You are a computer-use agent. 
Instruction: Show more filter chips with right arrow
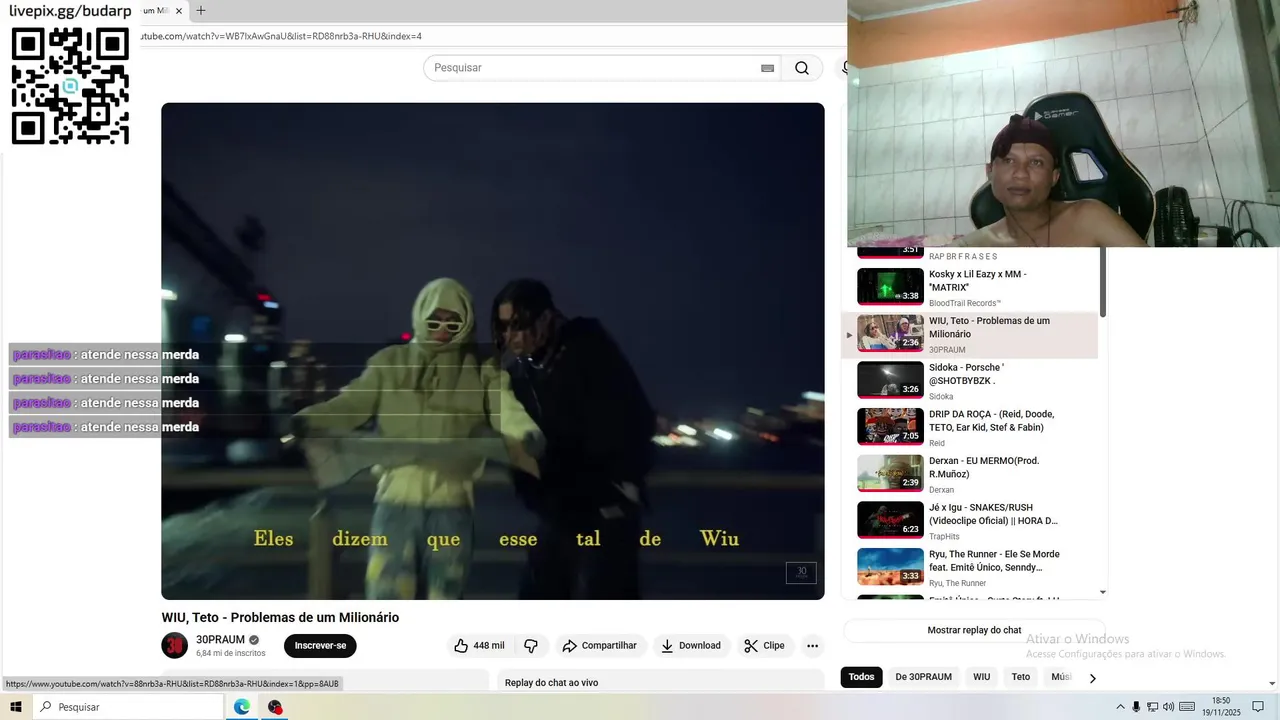tap(1092, 678)
